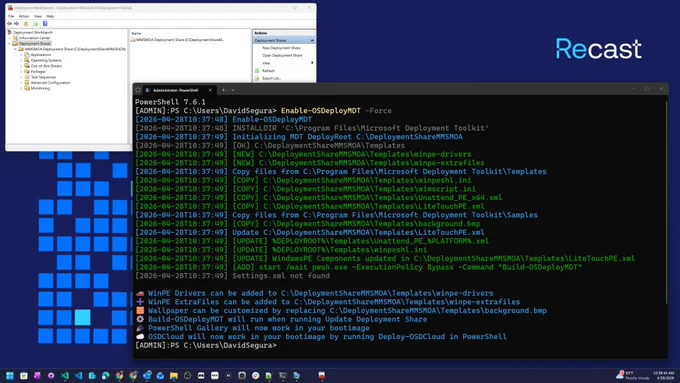Open the red Deployment Workbench taskbar icon
The height and width of the screenshot is (383, 680).
[x=322, y=376]
